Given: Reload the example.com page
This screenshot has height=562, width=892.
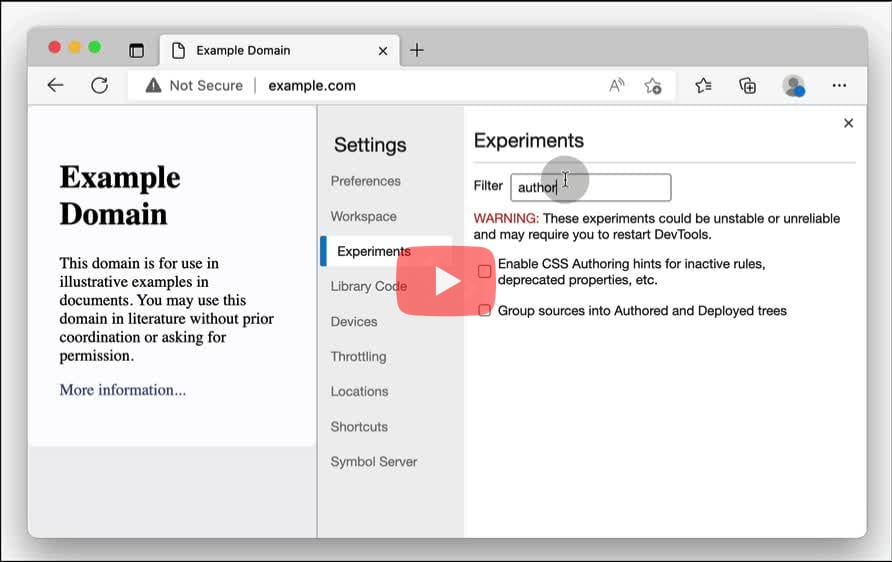Looking at the screenshot, I should (x=100, y=85).
